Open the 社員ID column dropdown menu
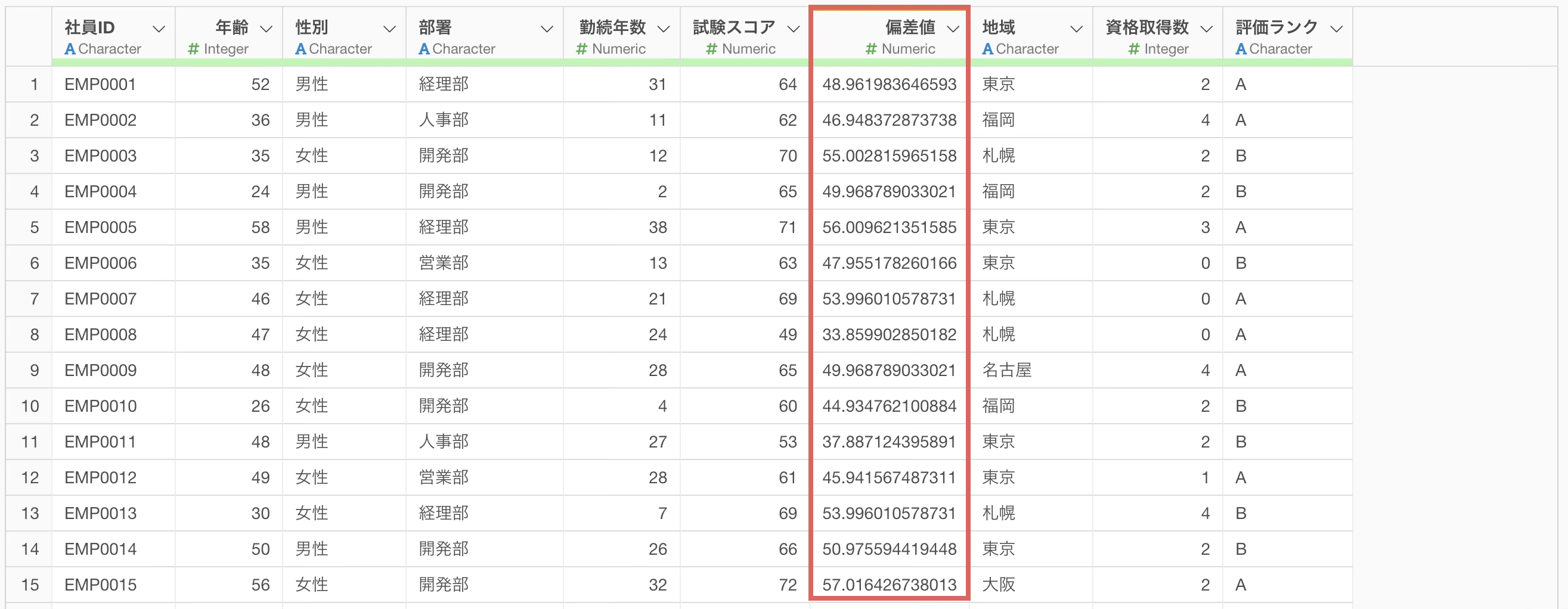 tap(159, 29)
